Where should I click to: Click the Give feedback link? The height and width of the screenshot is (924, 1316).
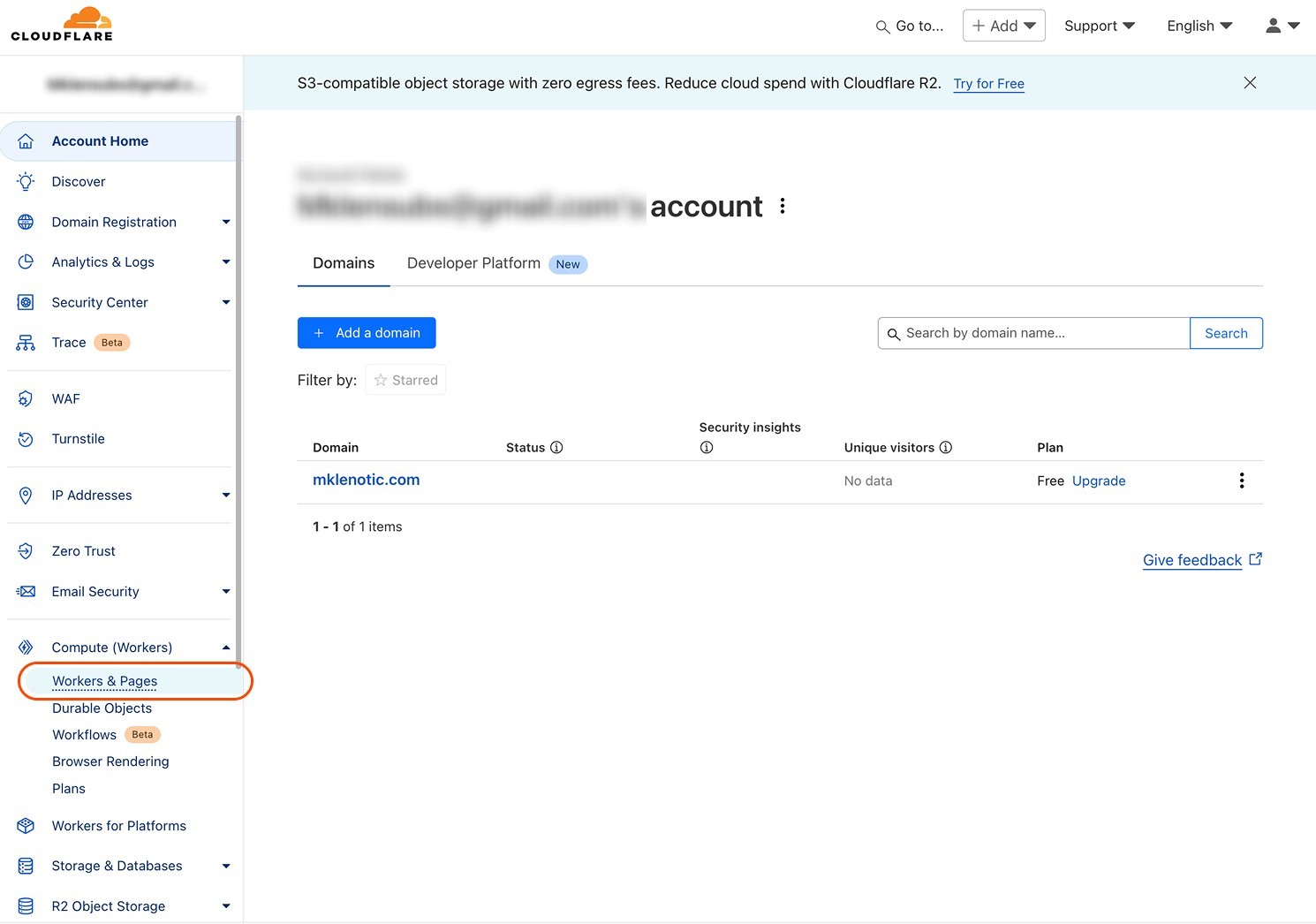coord(1202,560)
